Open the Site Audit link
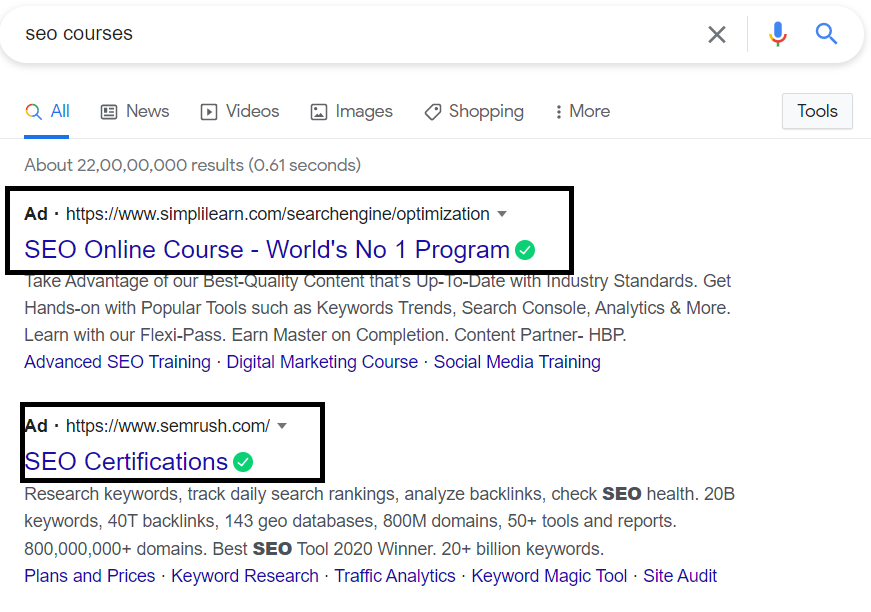 [680, 576]
